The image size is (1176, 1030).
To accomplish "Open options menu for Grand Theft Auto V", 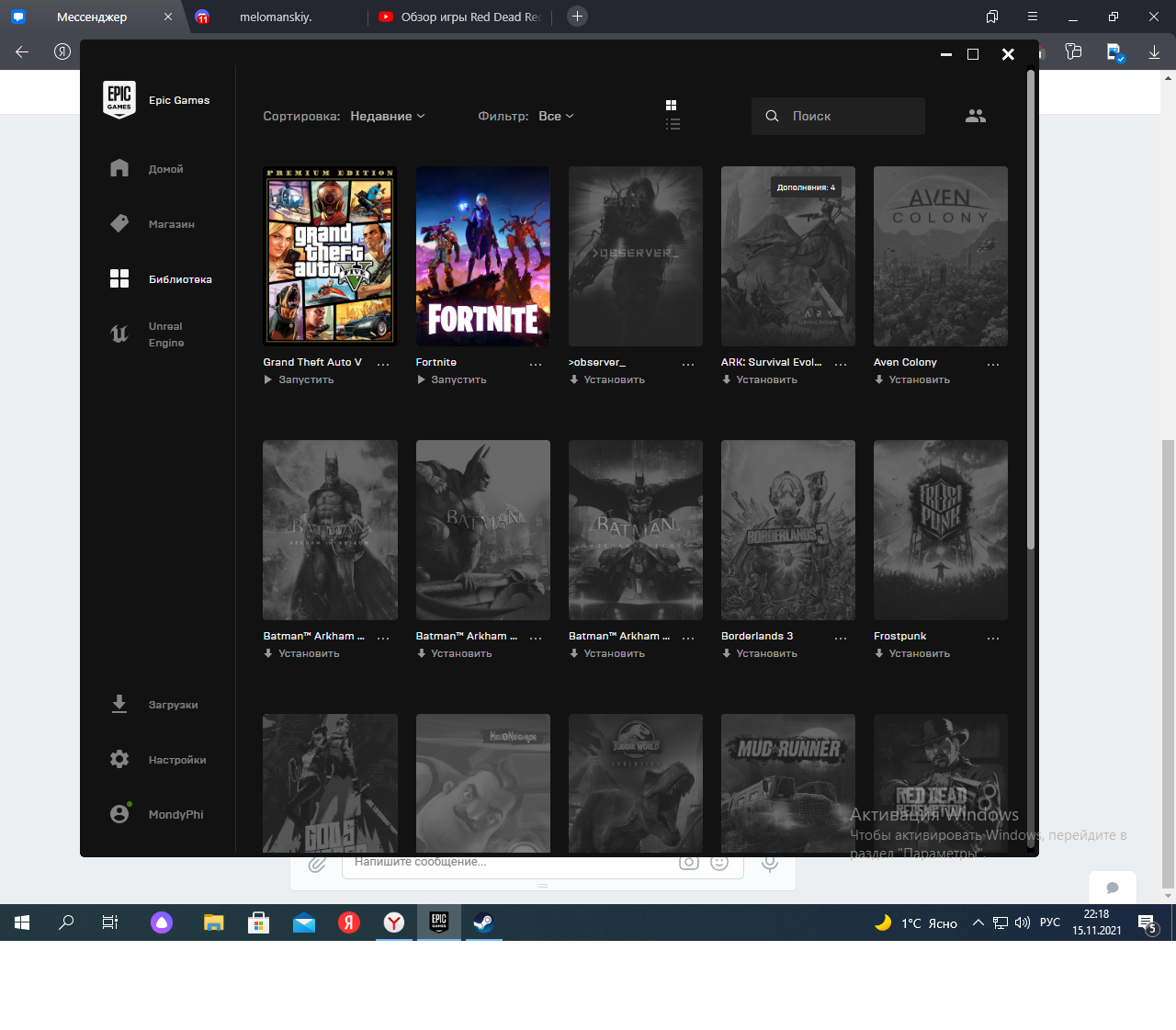I will tap(383, 364).
